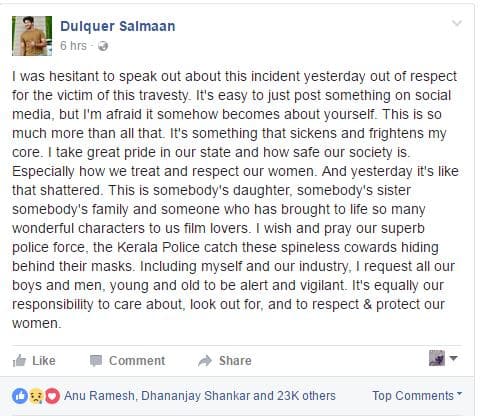Click the 6 hrs timestamp link
This screenshot has width=480, height=416.
pyautogui.click(x=73, y=46)
